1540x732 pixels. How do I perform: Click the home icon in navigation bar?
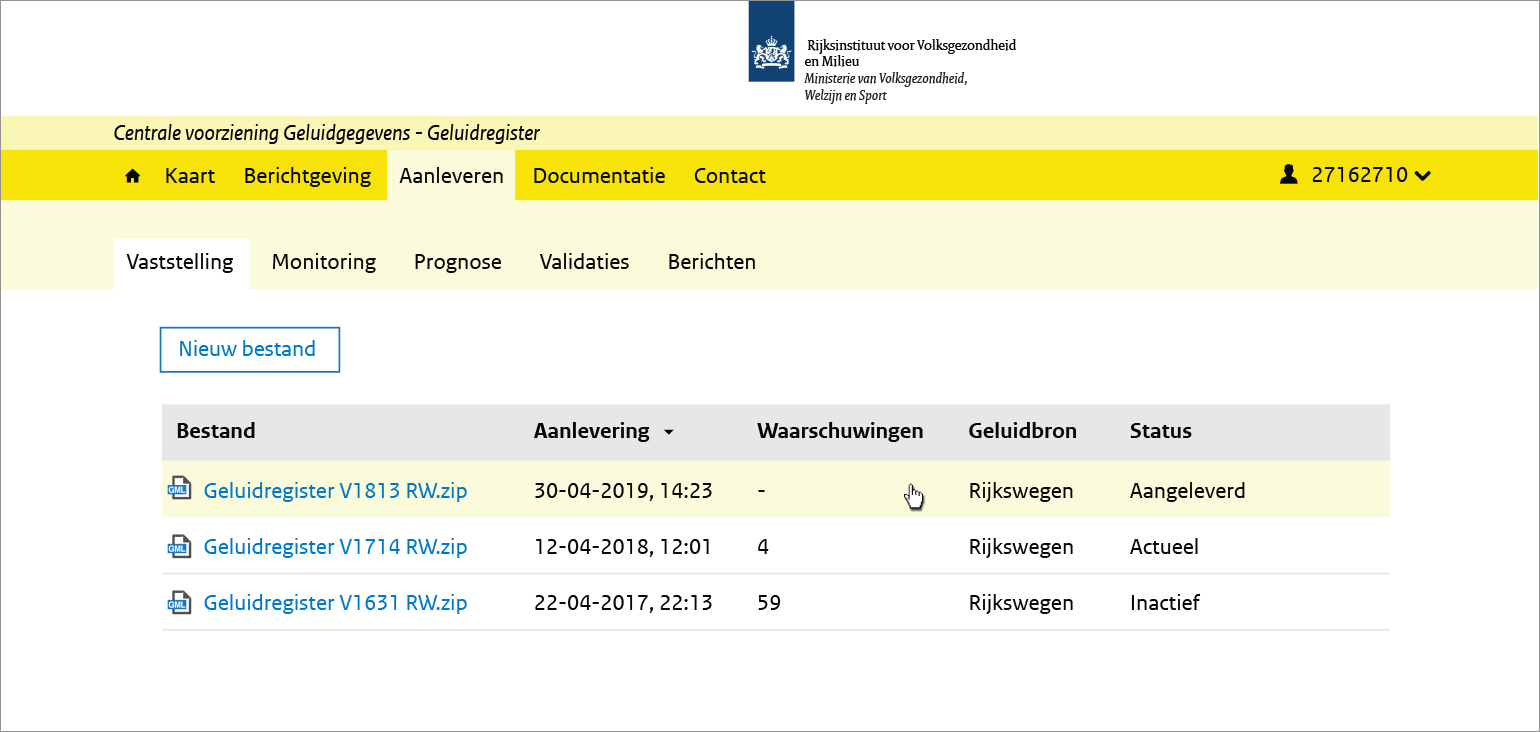point(132,176)
